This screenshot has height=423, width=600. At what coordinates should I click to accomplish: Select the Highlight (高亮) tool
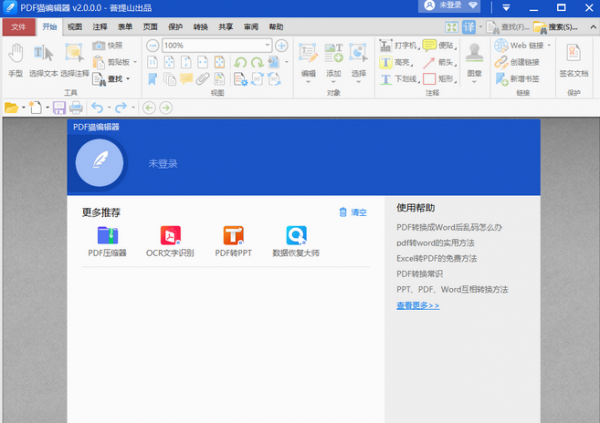[396, 62]
